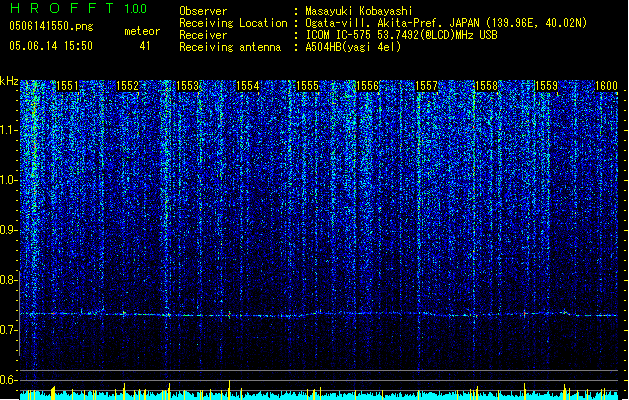Screen dimensions: 629x400
Task: Click the kHz axis unit label
Action: [x=9, y=81]
